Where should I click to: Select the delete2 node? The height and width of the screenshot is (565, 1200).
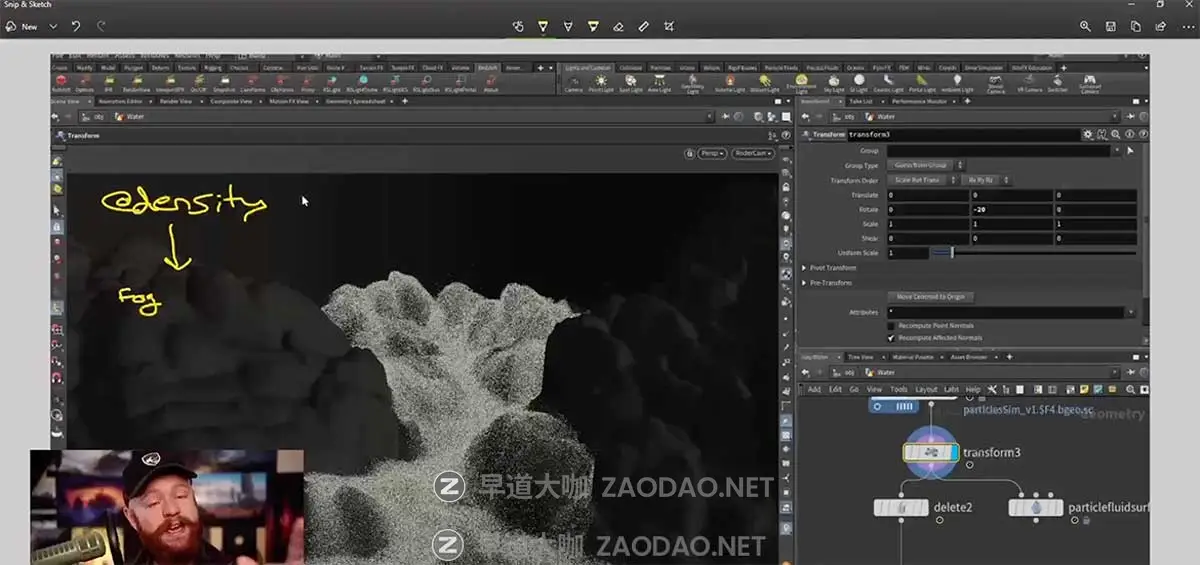pyautogui.click(x=901, y=508)
